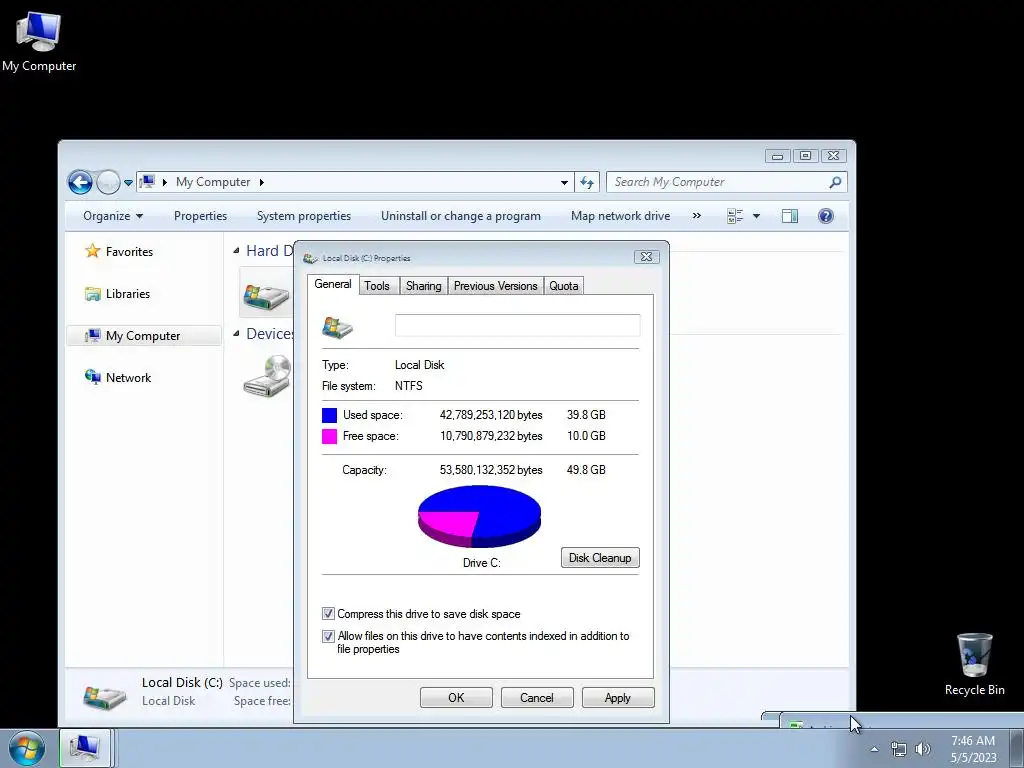The height and width of the screenshot is (768, 1024).
Task: Switch to the Tools tab
Action: click(377, 286)
